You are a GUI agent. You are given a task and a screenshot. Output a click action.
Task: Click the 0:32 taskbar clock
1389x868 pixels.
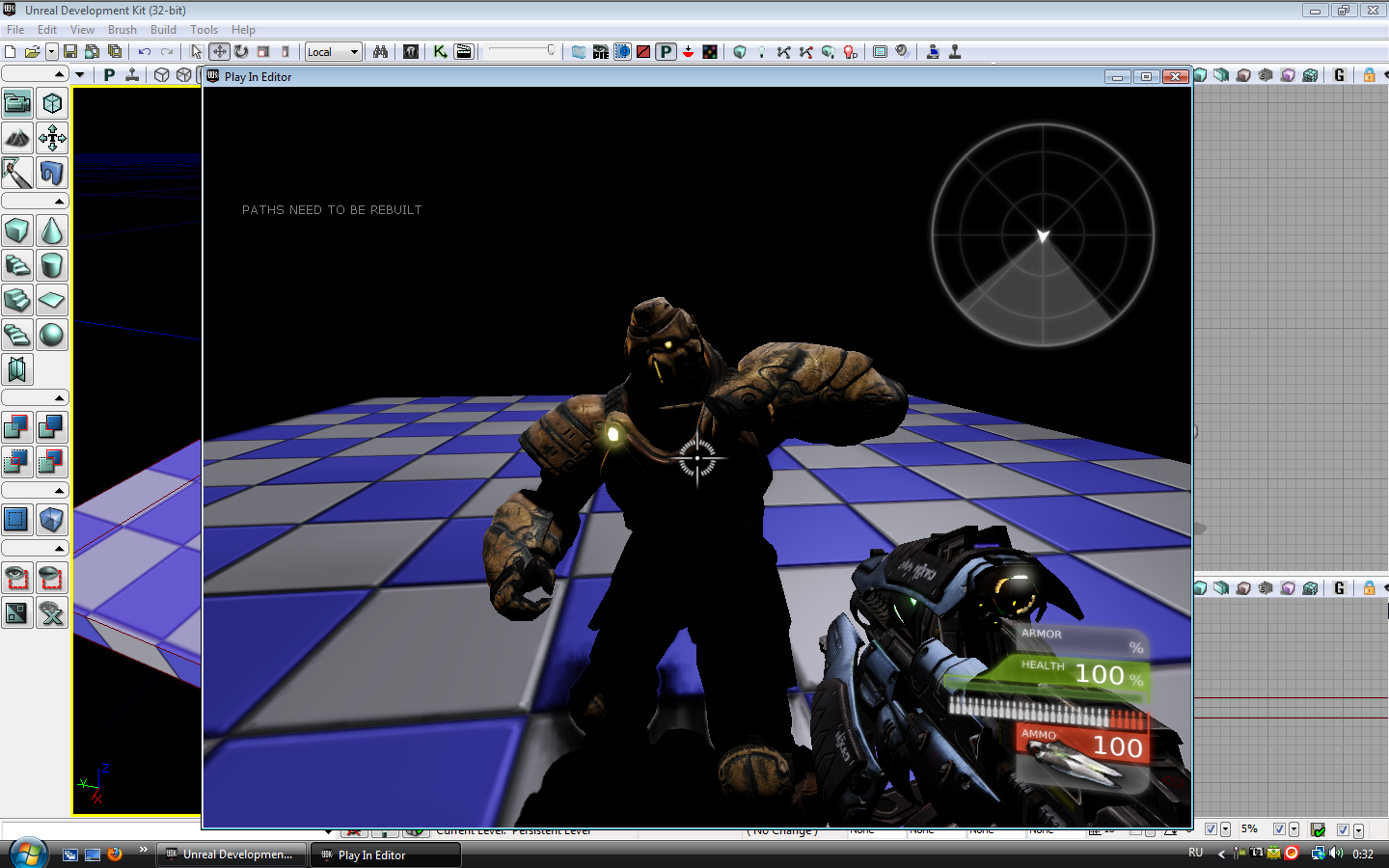point(1363,854)
